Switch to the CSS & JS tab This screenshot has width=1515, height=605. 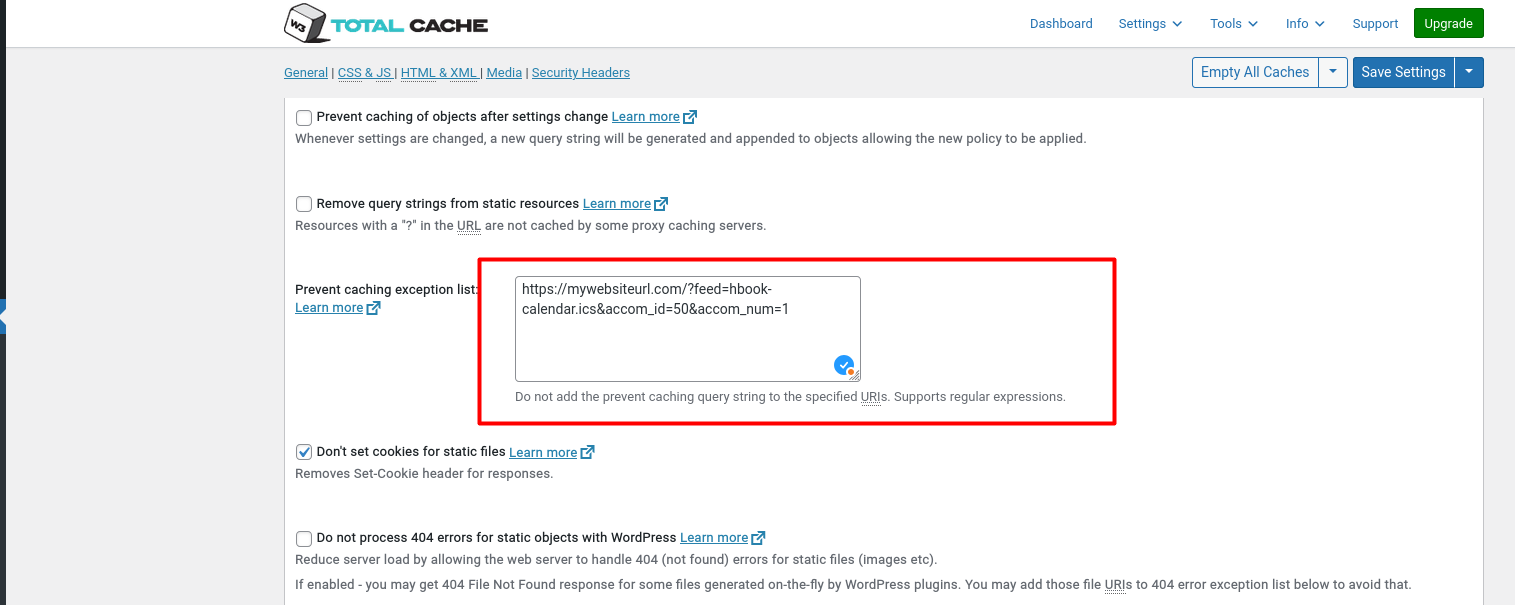pos(364,72)
